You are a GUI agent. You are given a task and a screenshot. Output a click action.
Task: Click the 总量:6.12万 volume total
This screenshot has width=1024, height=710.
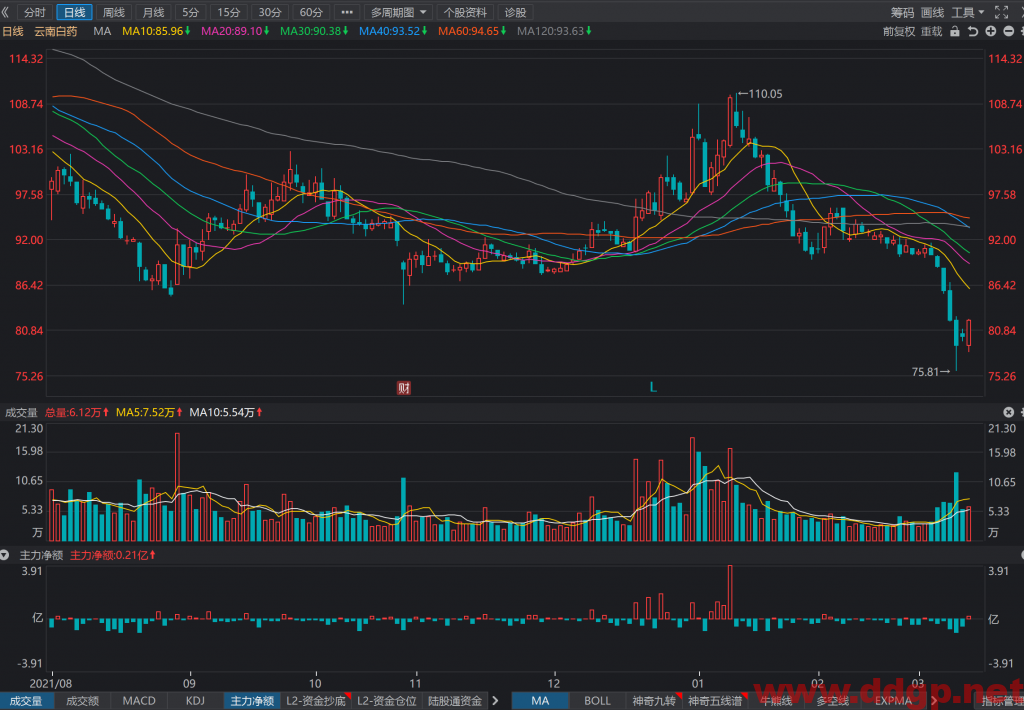[x=77, y=412]
